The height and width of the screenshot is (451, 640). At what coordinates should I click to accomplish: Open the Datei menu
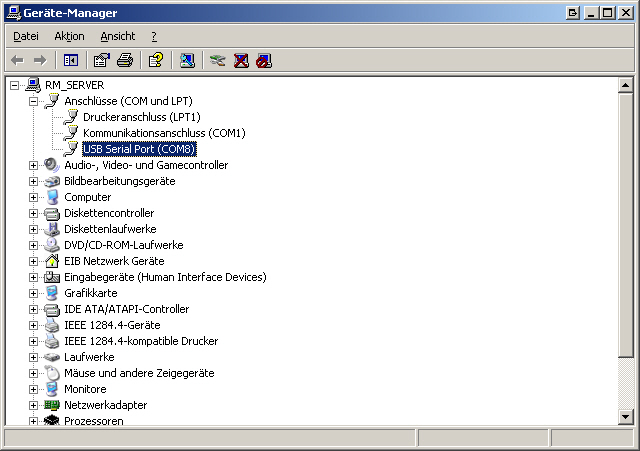click(25, 36)
